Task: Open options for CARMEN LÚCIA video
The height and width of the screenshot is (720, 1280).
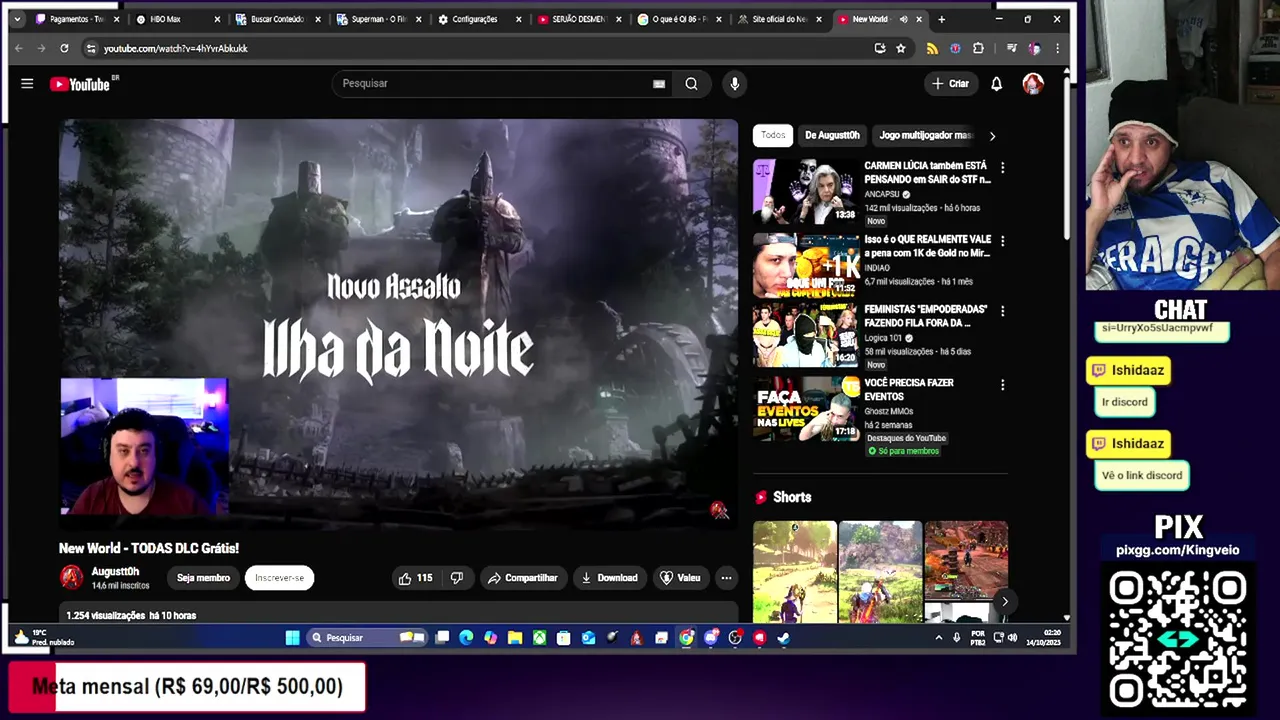Action: coord(1002,167)
